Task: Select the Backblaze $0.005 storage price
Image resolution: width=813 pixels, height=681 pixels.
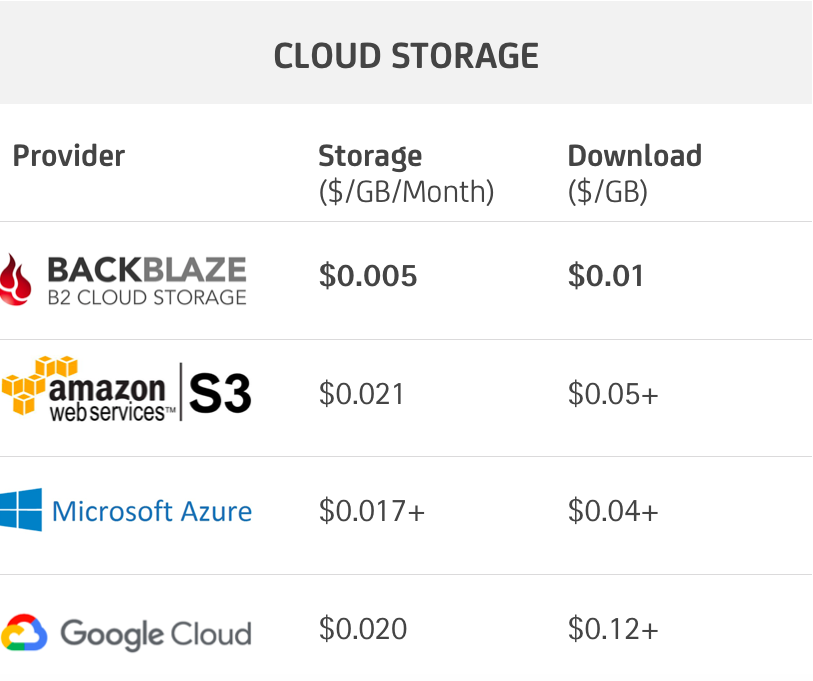Action: [x=368, y=275]
